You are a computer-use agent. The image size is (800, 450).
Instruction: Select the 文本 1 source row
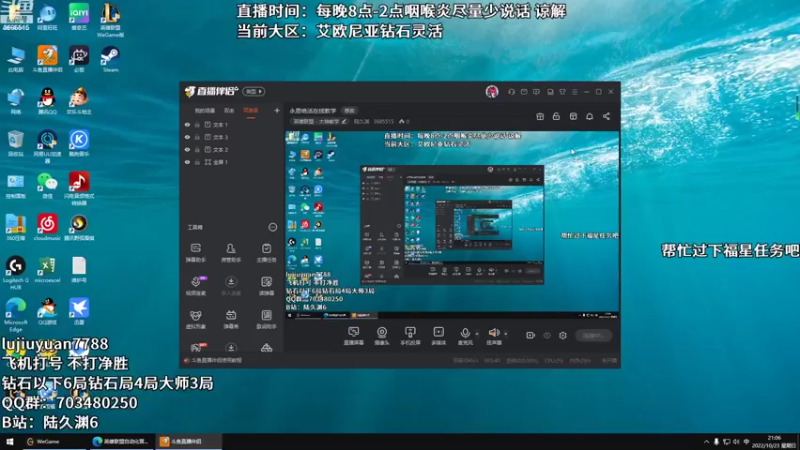[232, 124]
